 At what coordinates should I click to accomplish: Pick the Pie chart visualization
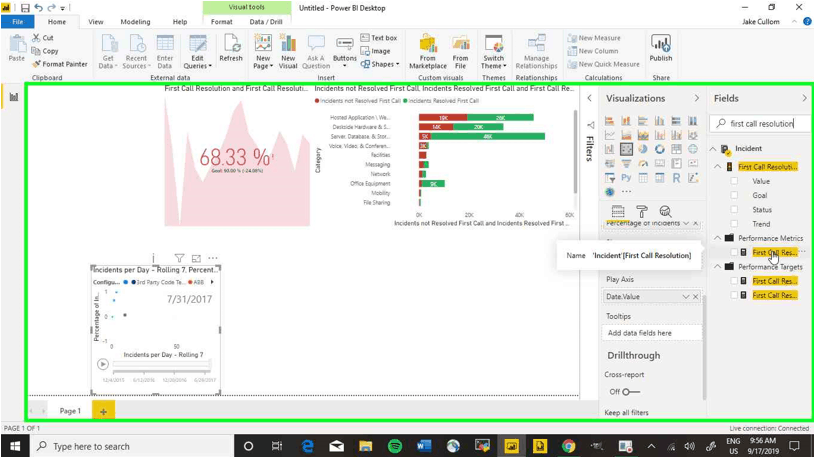click(x=643, y=149)
